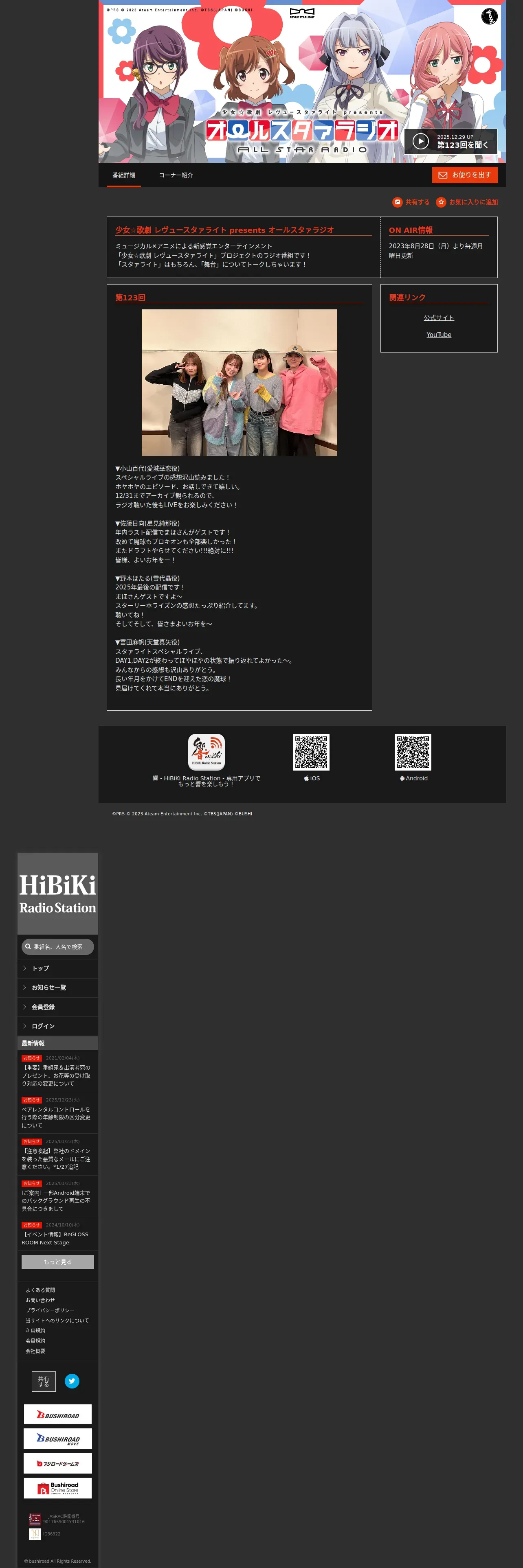This screenshot has width=523, height=1568.
Task: Open 当サイトへのリンクについて link
Action: pos(57,1320)
